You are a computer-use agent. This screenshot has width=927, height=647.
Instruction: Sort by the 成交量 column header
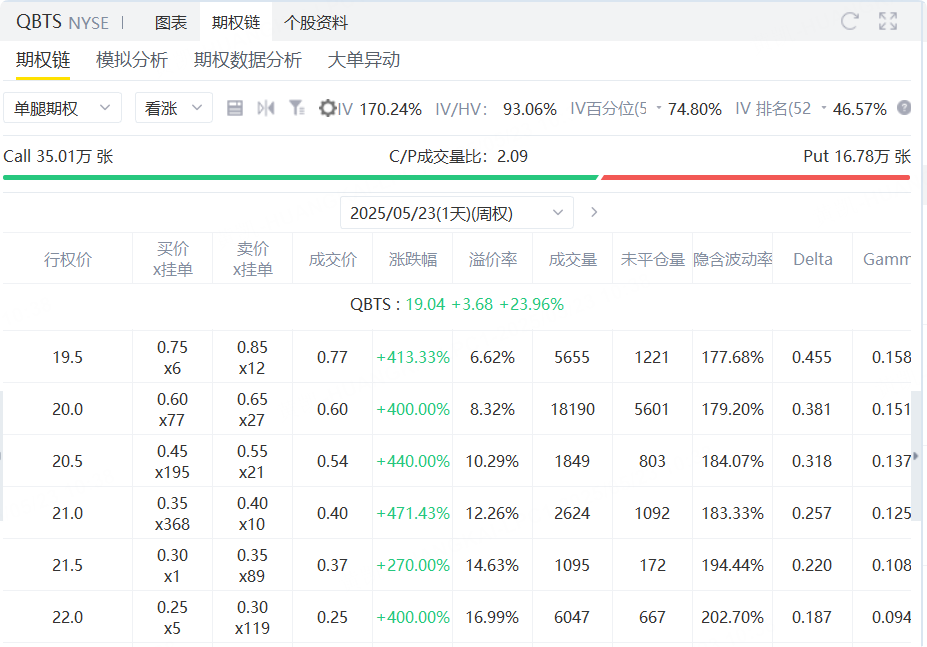572,259
